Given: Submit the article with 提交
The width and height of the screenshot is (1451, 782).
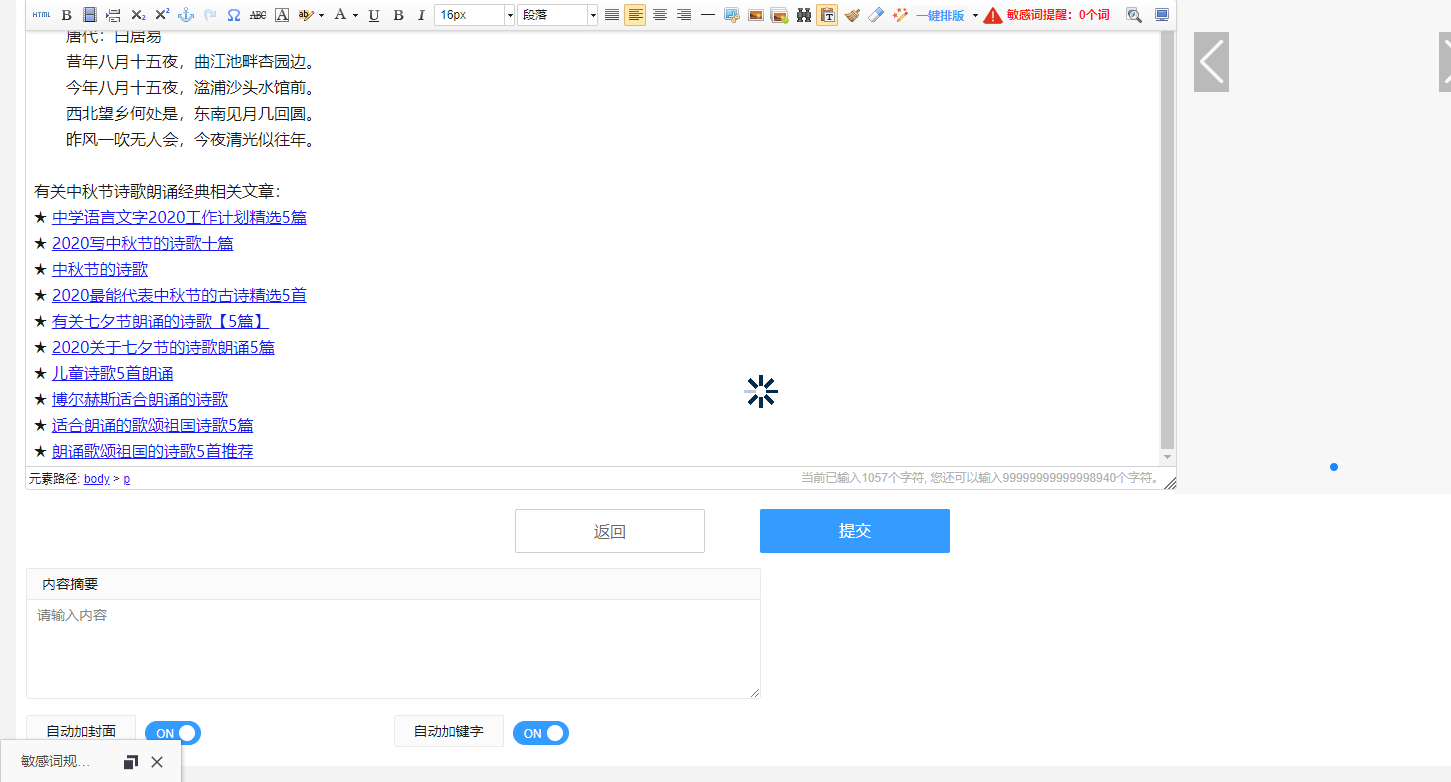Looking at the screenshot, I should point(855,531).
